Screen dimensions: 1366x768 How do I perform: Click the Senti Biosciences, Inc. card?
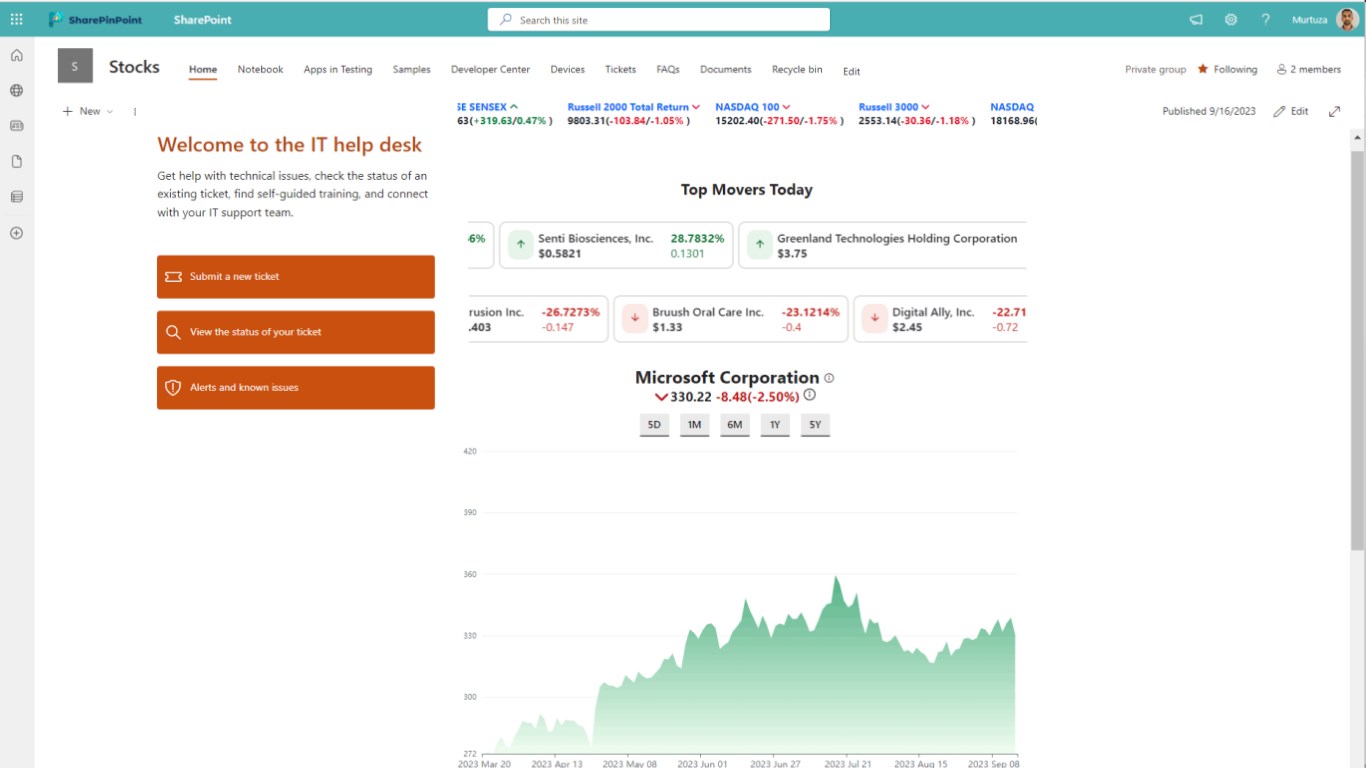tap(616, 245)
